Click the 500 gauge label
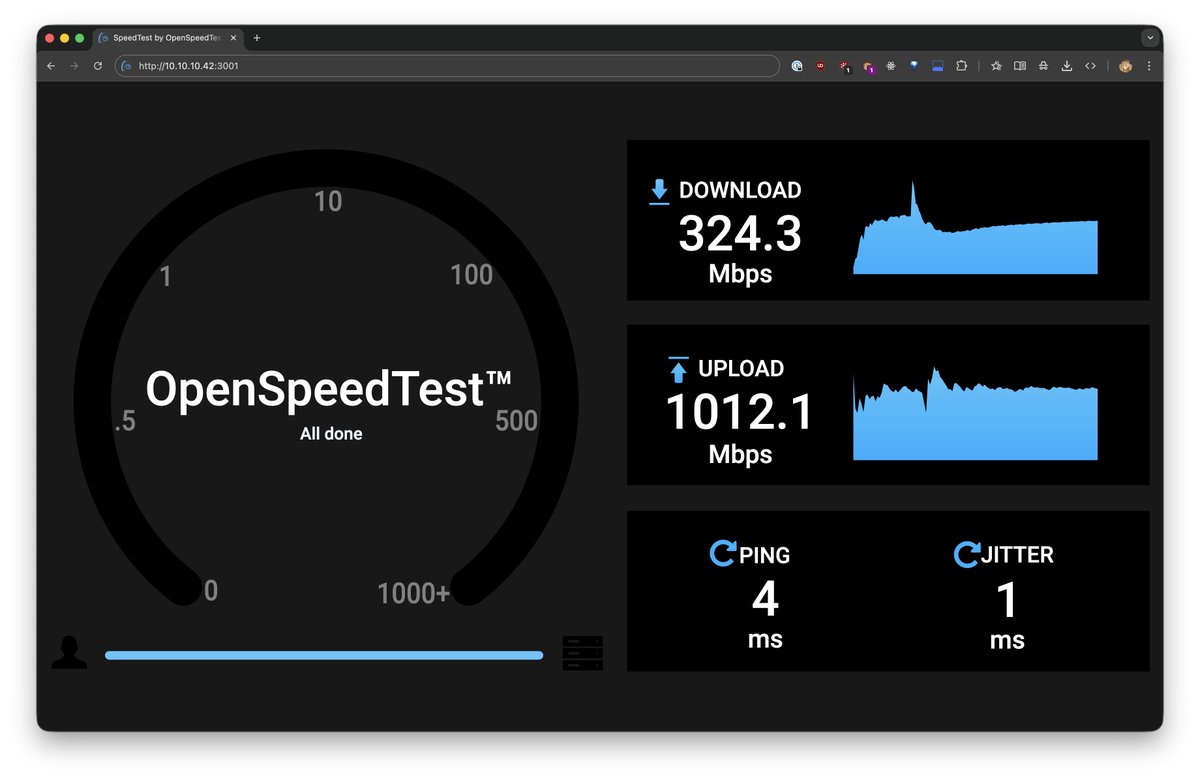Viewport: 1200px width, 780px height. click(516, 420)
